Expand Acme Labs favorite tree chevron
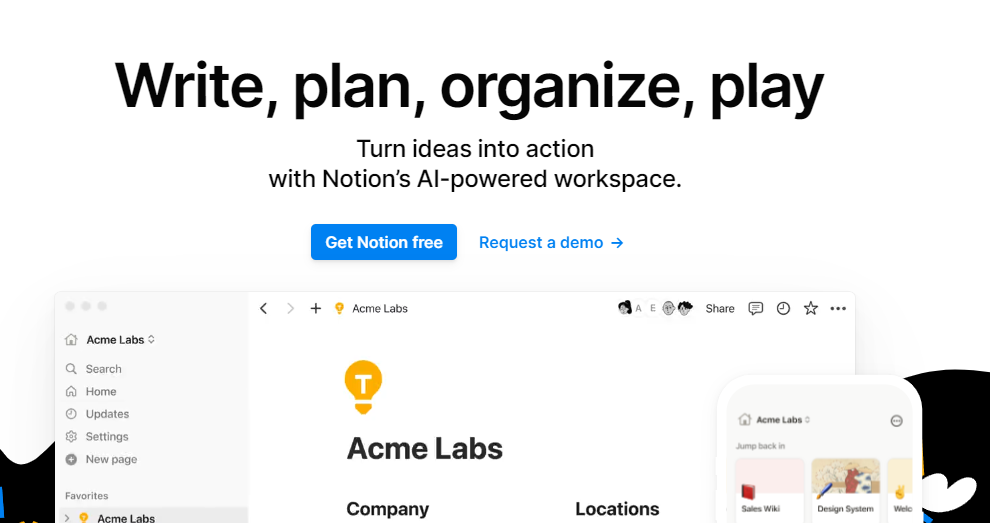990x523 pixels. pyautogui.click(x=67, y=518)
